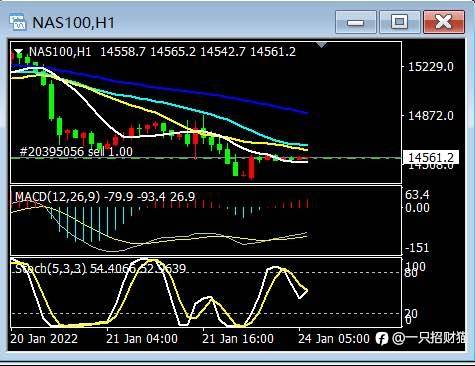Click the 63.4 MACD scale value
This screenshot has height=366, width=475.
coord(417,194)
